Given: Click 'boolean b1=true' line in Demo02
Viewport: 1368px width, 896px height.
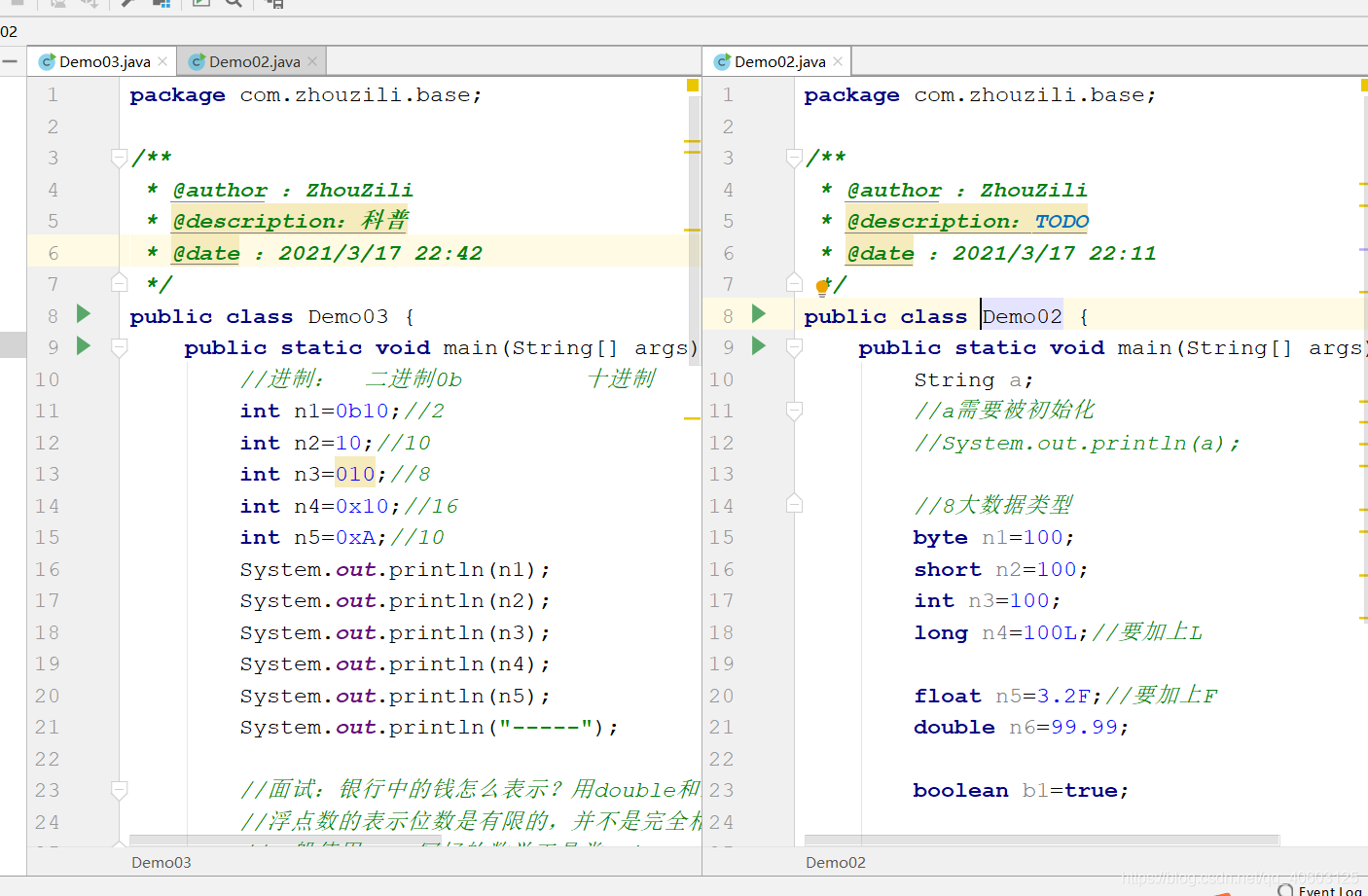Looking at the screenshot, I should [x=1022, y=790].
